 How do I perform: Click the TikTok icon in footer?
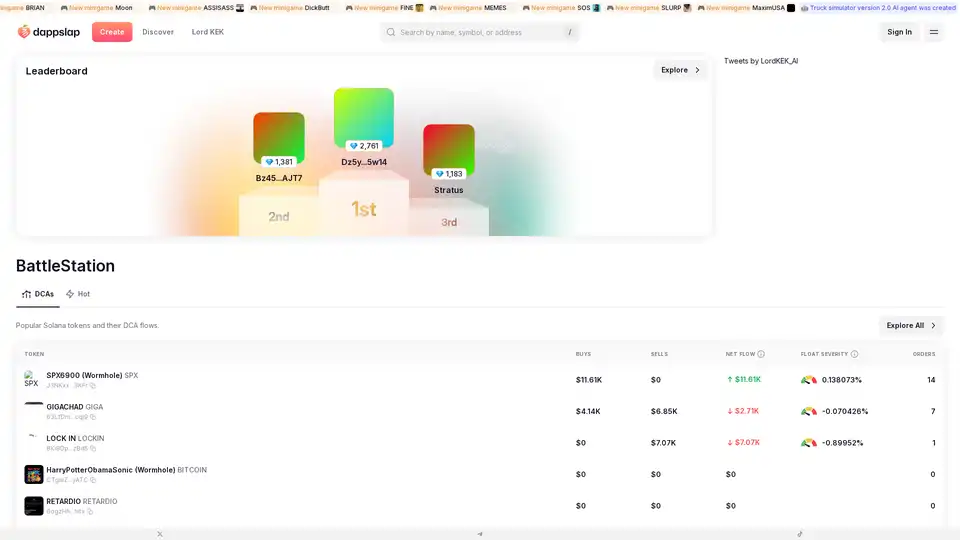coord(800,534)
